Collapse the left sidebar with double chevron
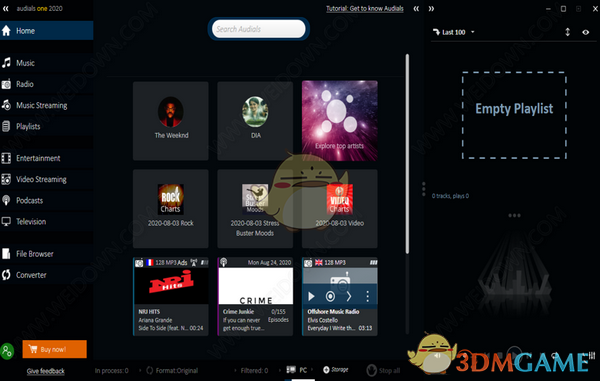Screen dimensions: 600x381 (6, 8)
